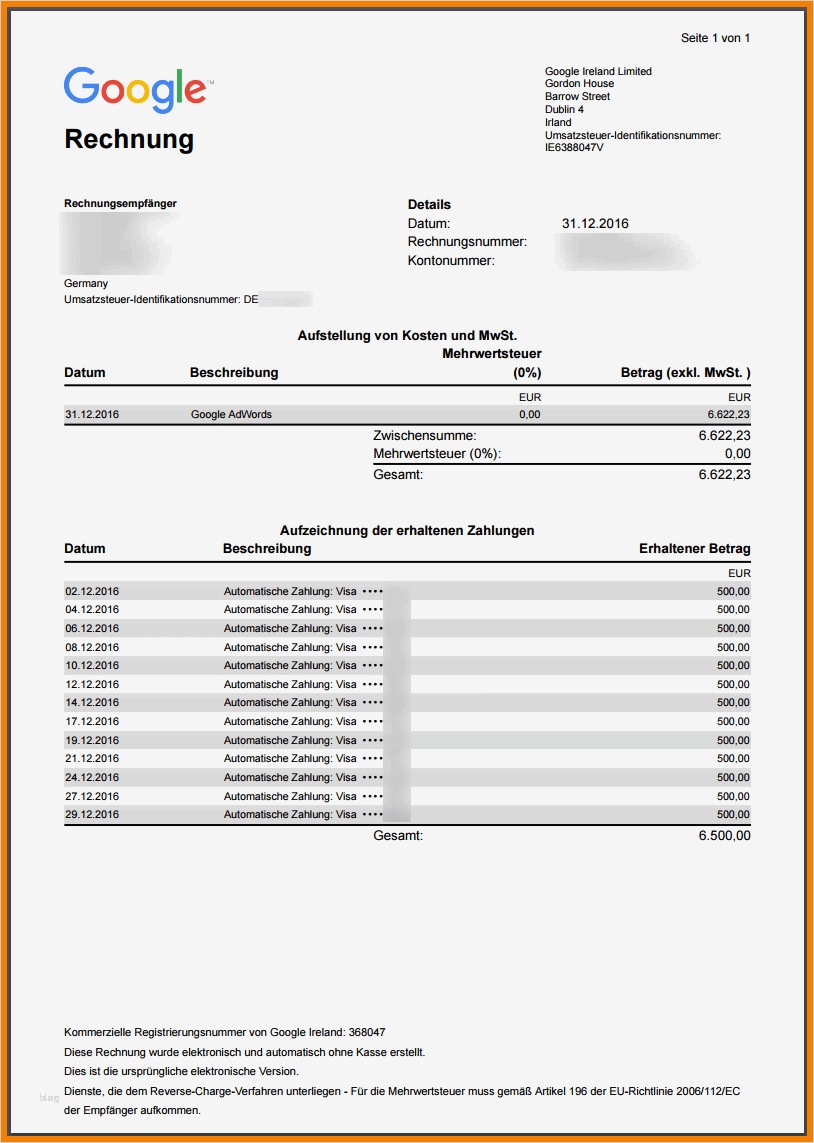814x1143 pixels.
Task: Select the Google AdWords line item
Action: [230, 413]
